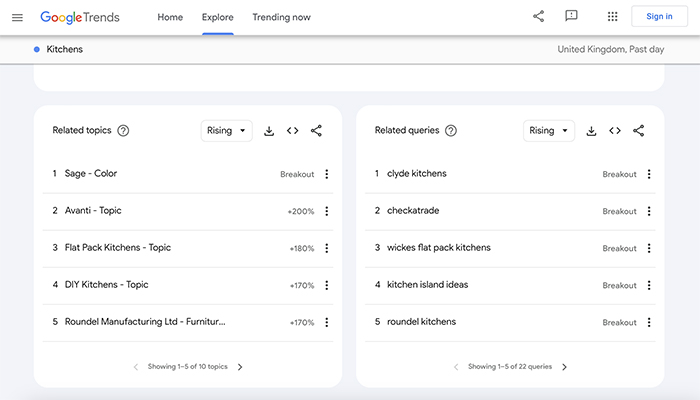Click Breakout label for checkatrade
700x400 pixels.
pos(620,212)
